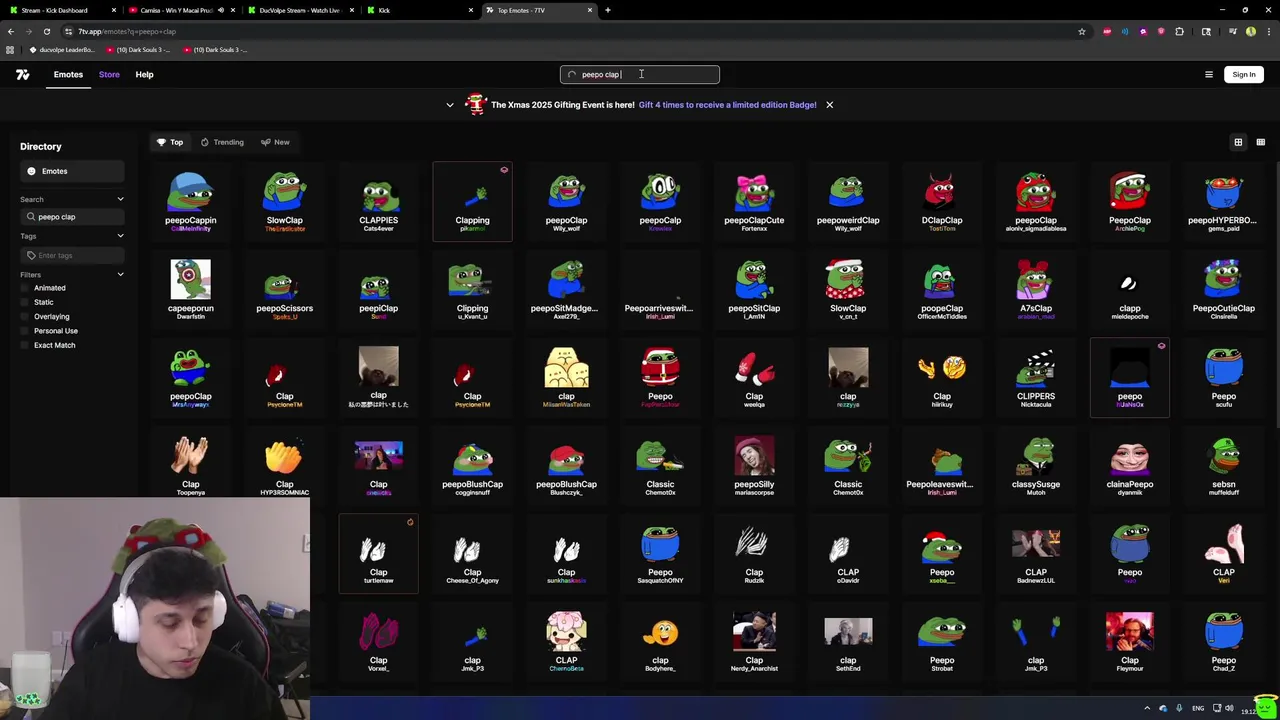This screenshot has height=720, width=1280.
Task: Click the top emote search field
Action: (640, 74)
